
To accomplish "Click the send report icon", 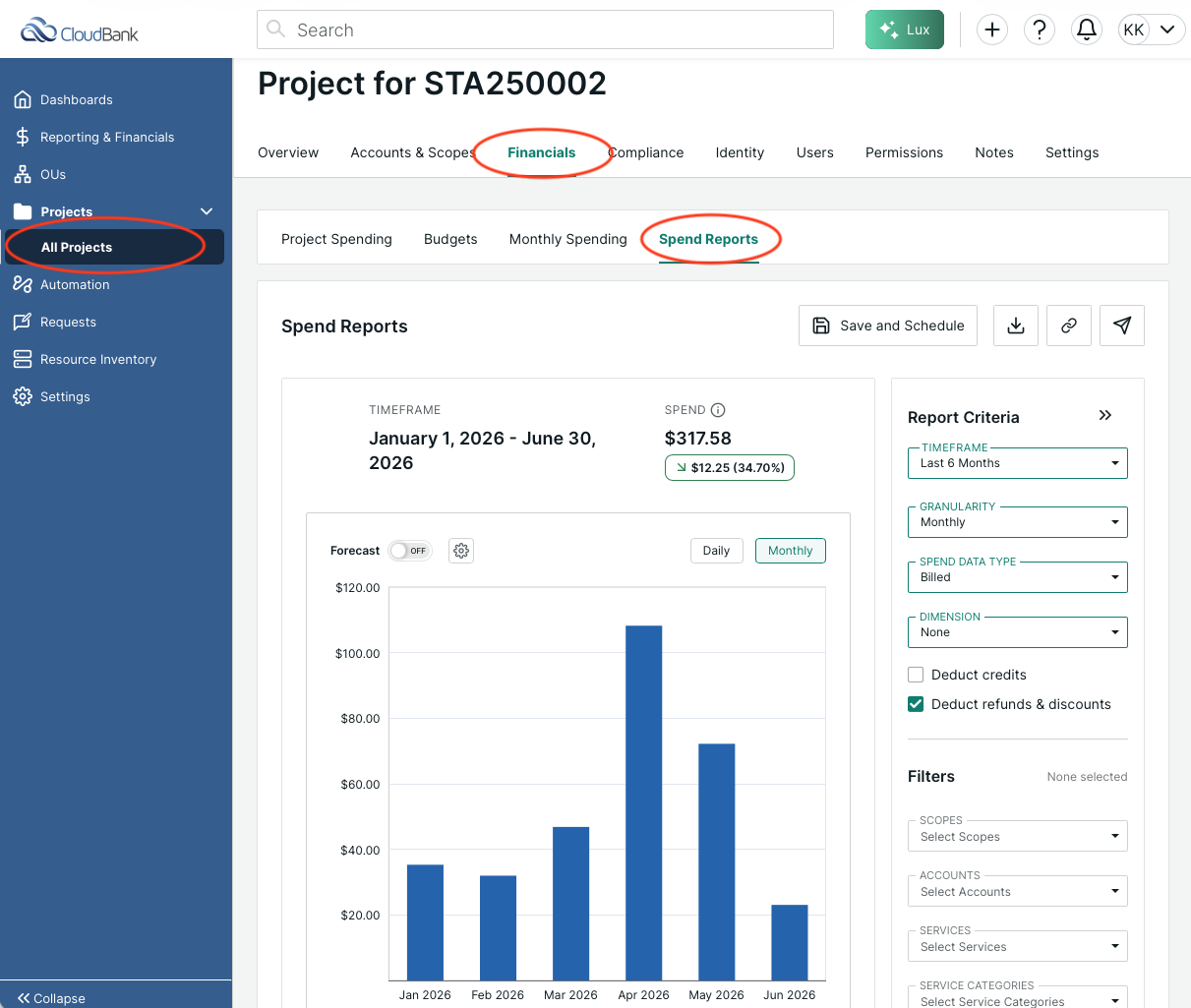I will pos(1122,326).
